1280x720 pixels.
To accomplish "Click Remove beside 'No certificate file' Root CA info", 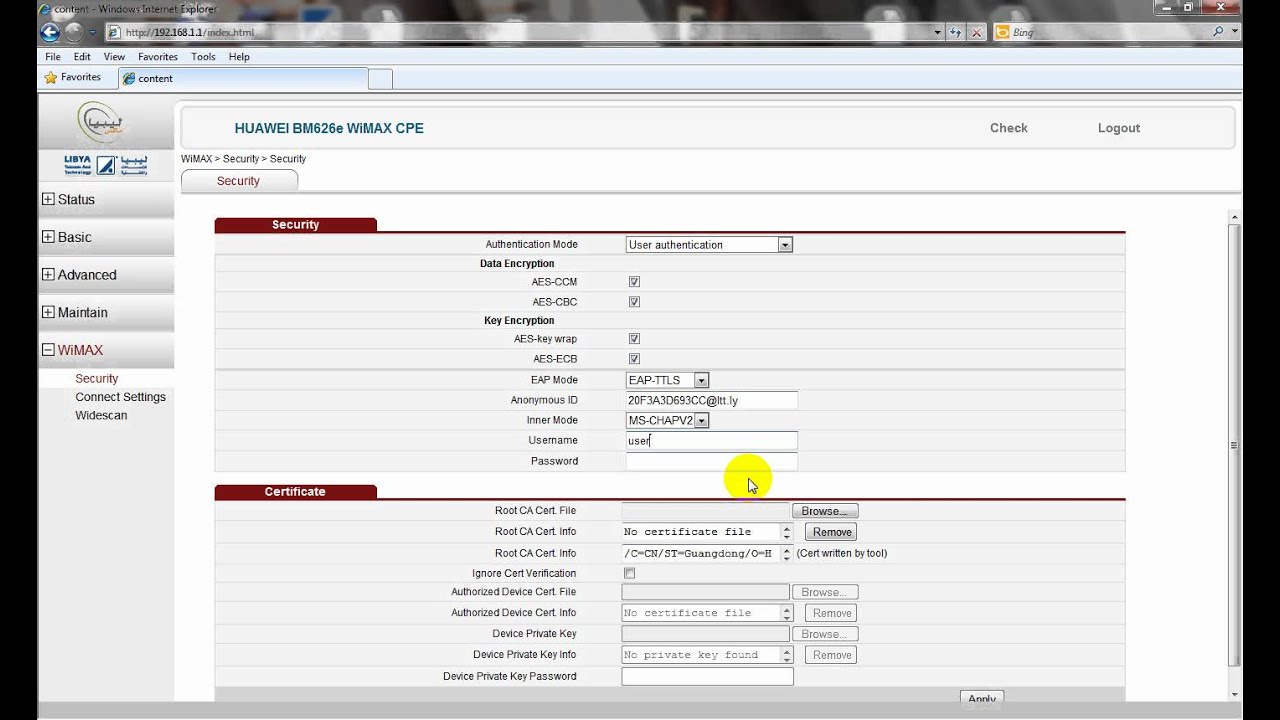I will click(x=832, y=532).
